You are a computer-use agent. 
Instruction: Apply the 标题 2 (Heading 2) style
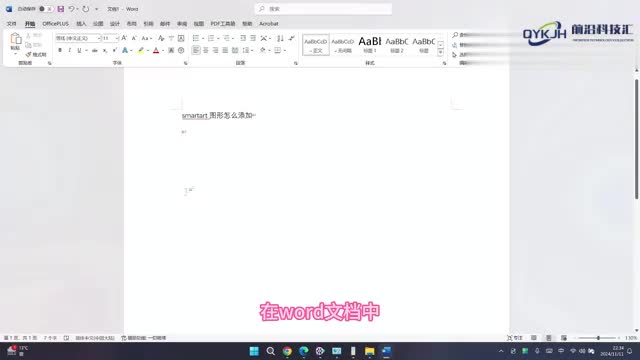pos(397,45)
